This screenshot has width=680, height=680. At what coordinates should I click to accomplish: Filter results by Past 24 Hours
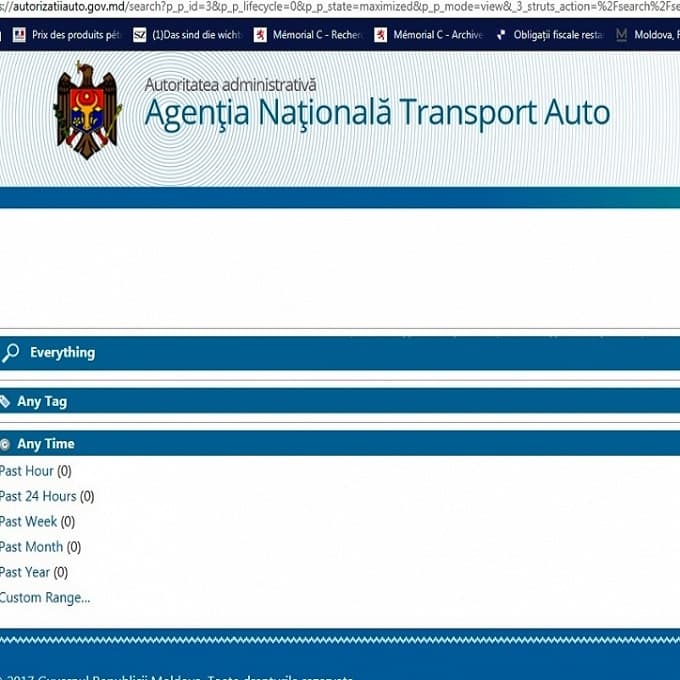38,496
